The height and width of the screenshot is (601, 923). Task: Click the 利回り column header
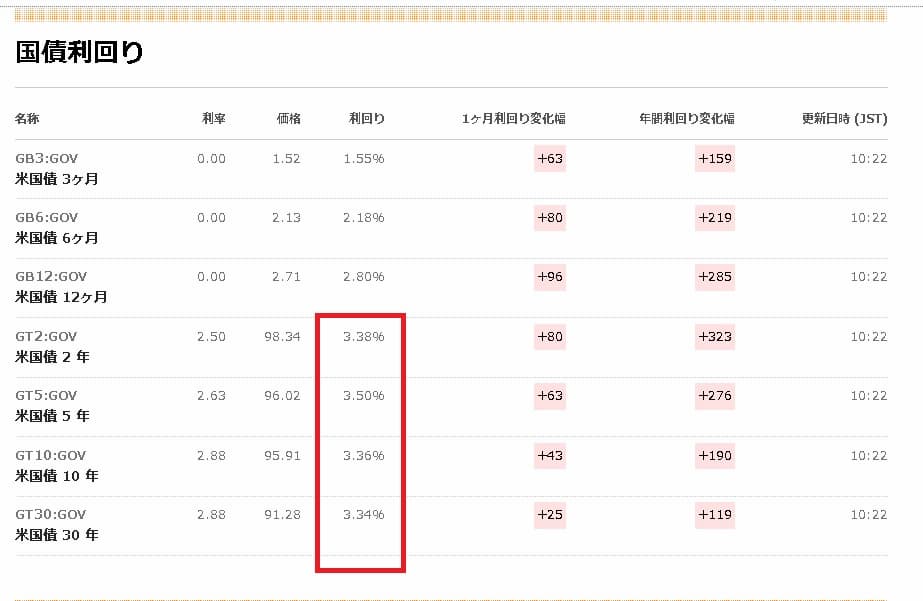tap(366, 119)
